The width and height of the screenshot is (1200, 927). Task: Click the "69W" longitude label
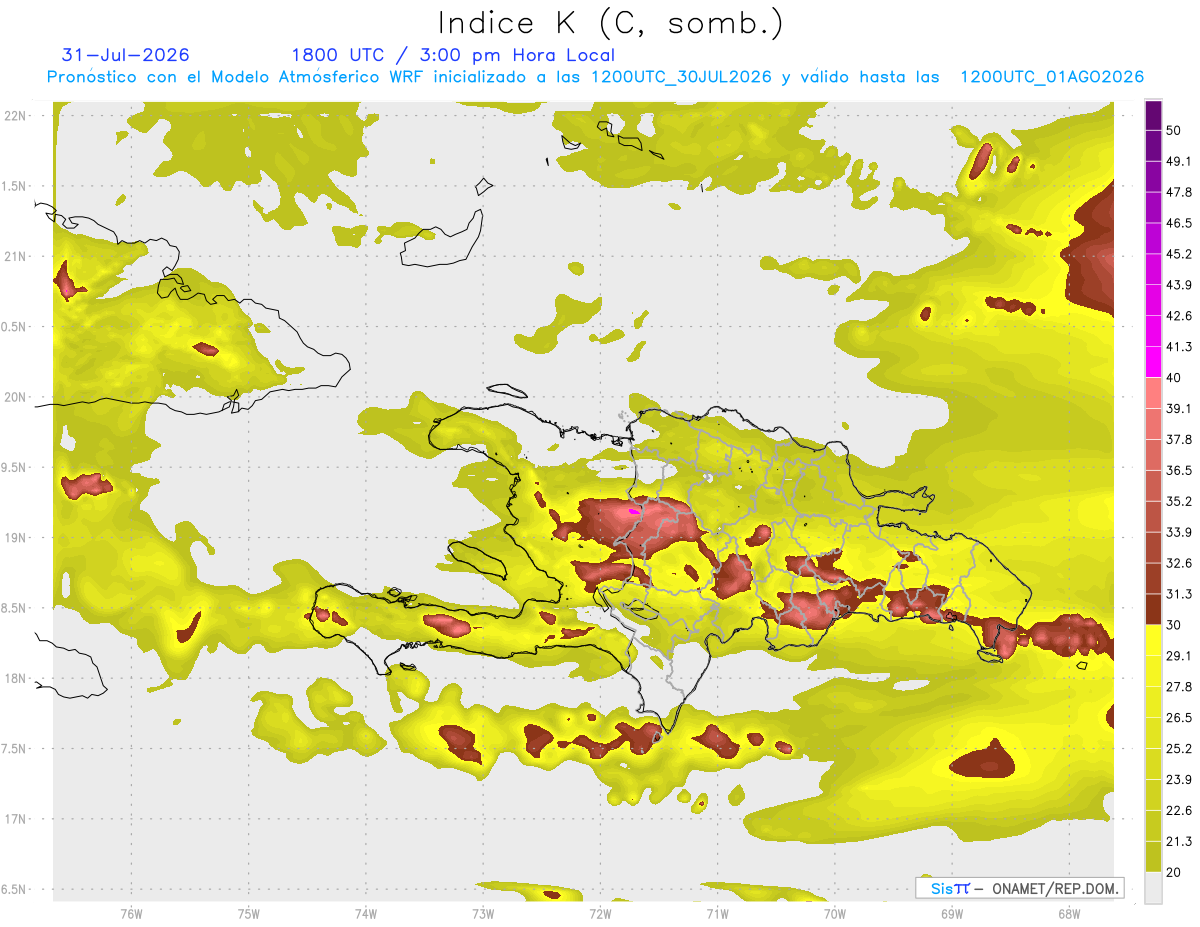[x=952, y=913]
